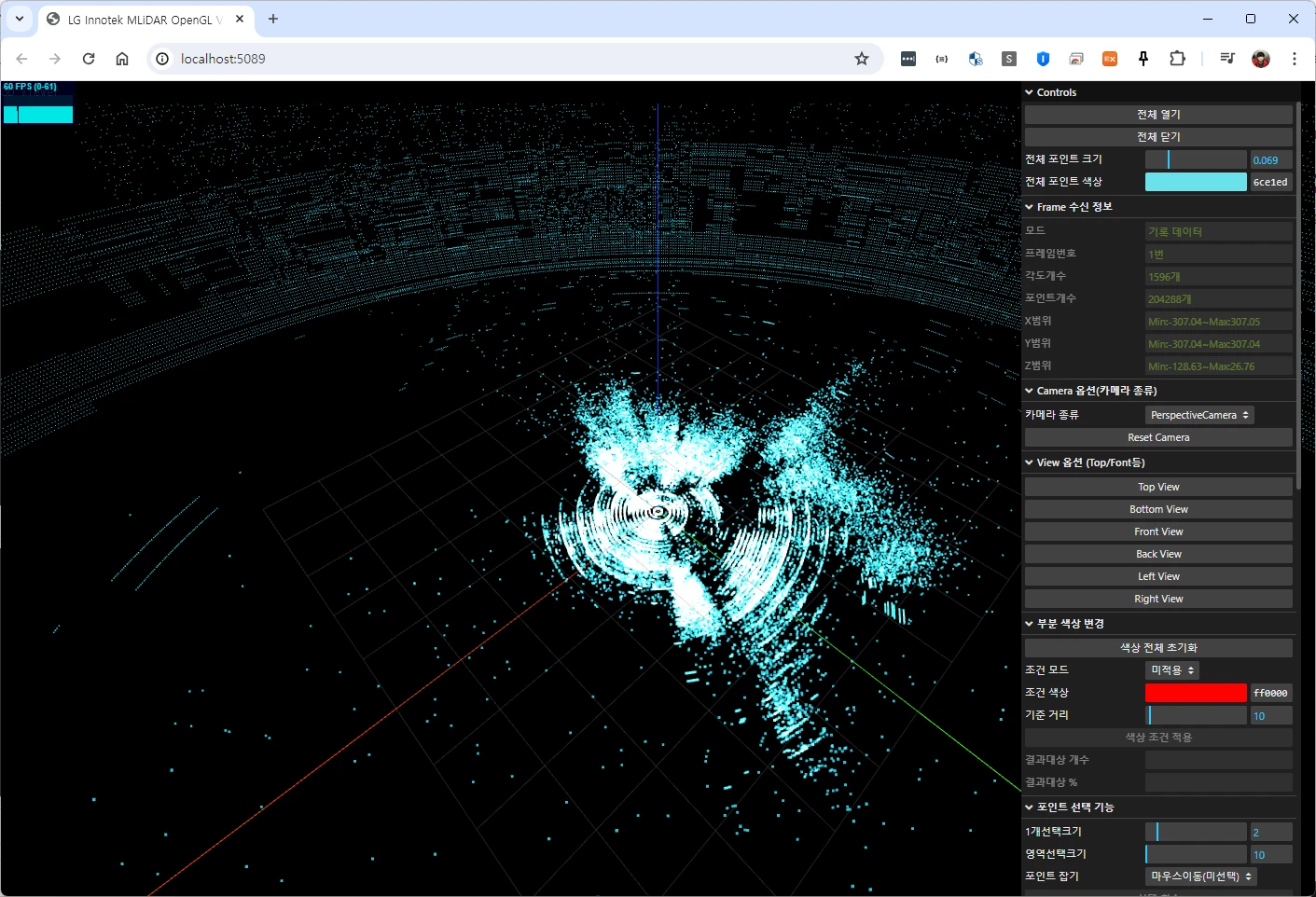This screenshot has height=897, width=1316.
Task: Click the 포인트개수 value 204288개
Action: [1219, 299]
